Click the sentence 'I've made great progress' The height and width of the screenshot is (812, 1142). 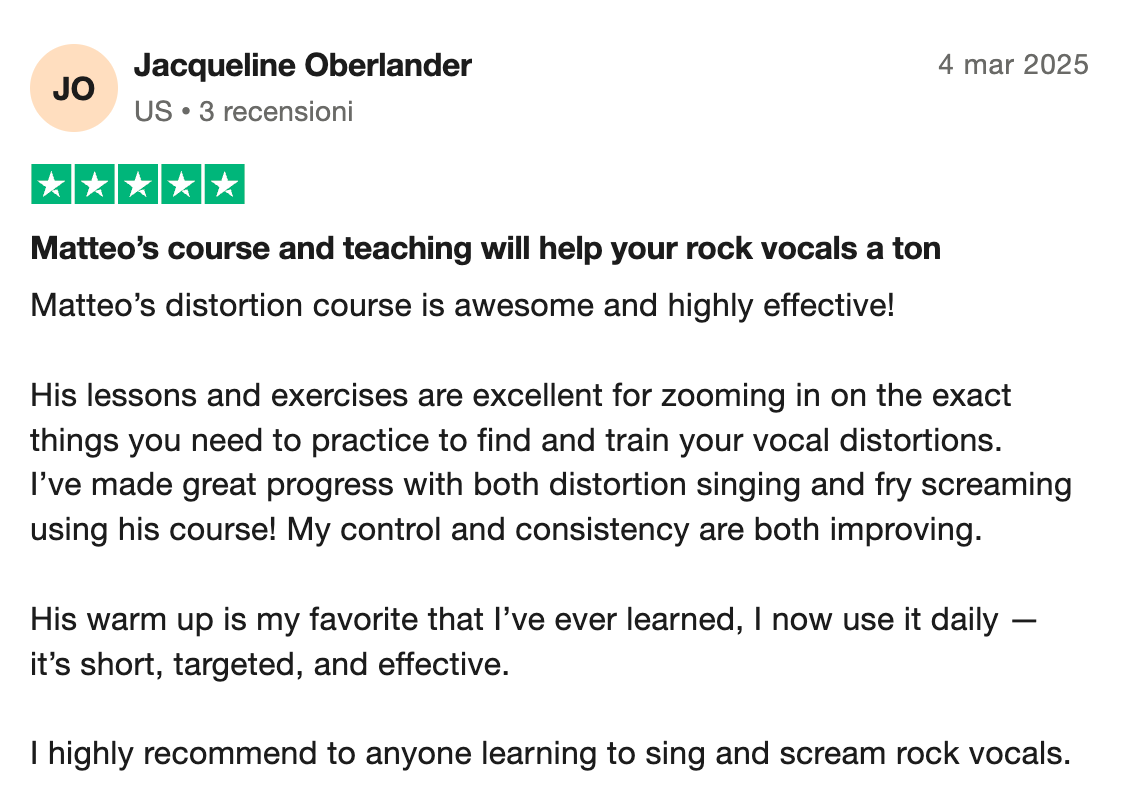pyautogui.click(x=551, y=485)
